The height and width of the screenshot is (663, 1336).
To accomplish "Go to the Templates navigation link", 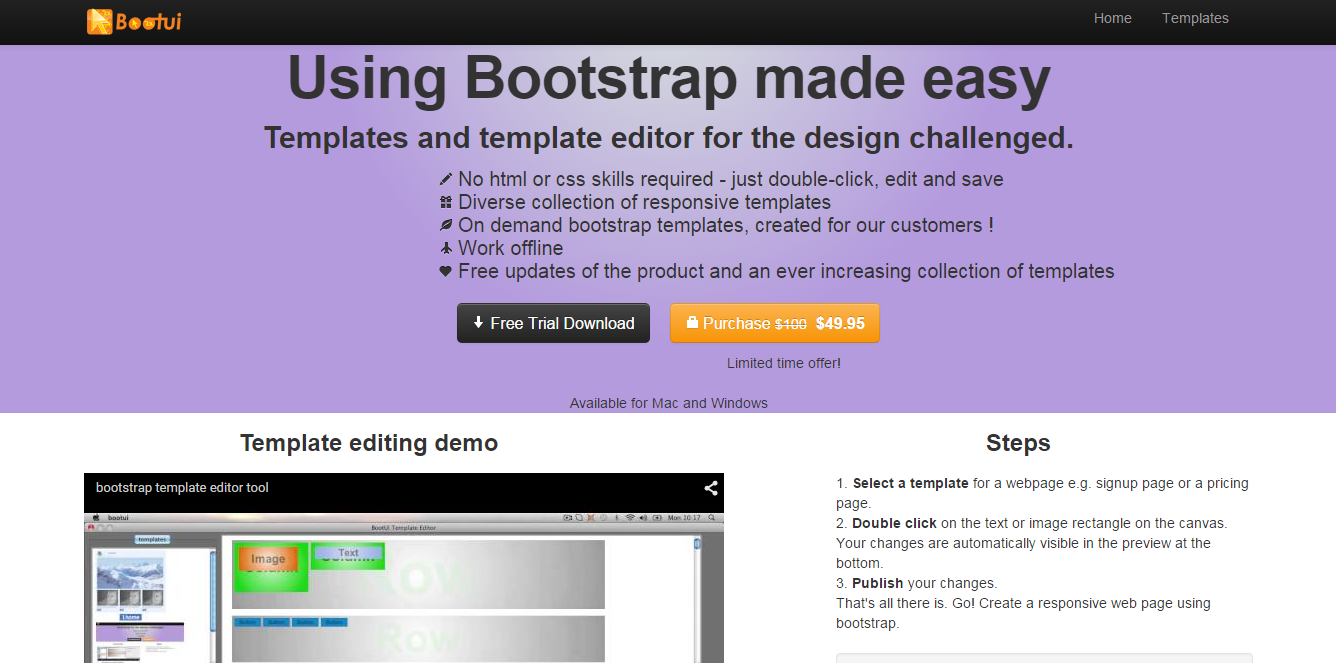I will click(x=1195, y=18).
